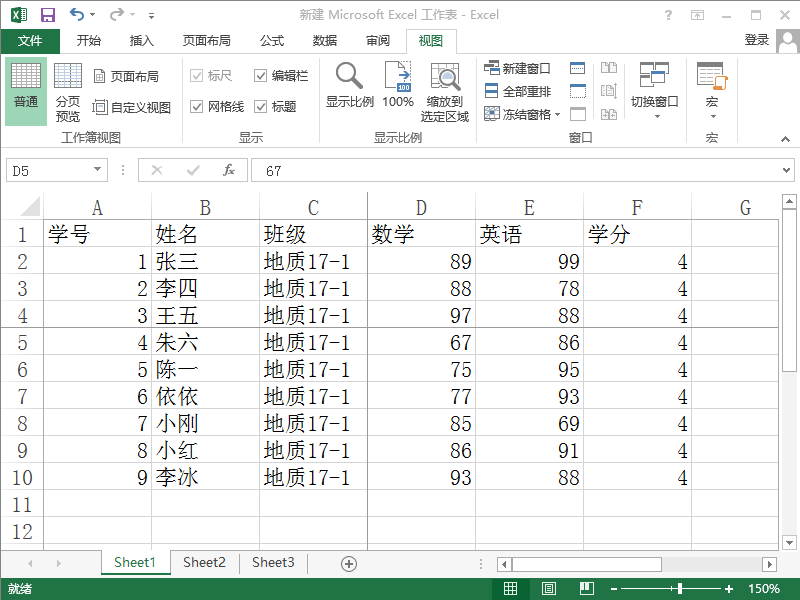Open the Name Box dropdown arrow
The height and width of the screenshot is (600, 800).
[x=97, y=169]
